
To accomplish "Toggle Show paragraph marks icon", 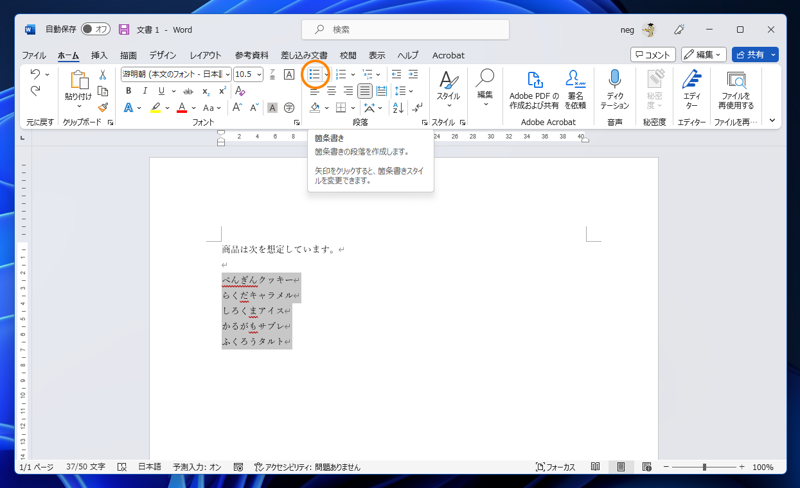I will click(x=417, y=108).
